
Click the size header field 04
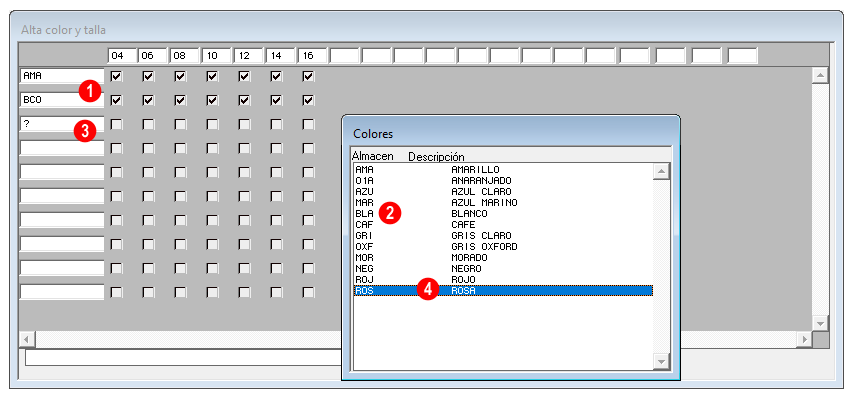(x=121, y=55)
